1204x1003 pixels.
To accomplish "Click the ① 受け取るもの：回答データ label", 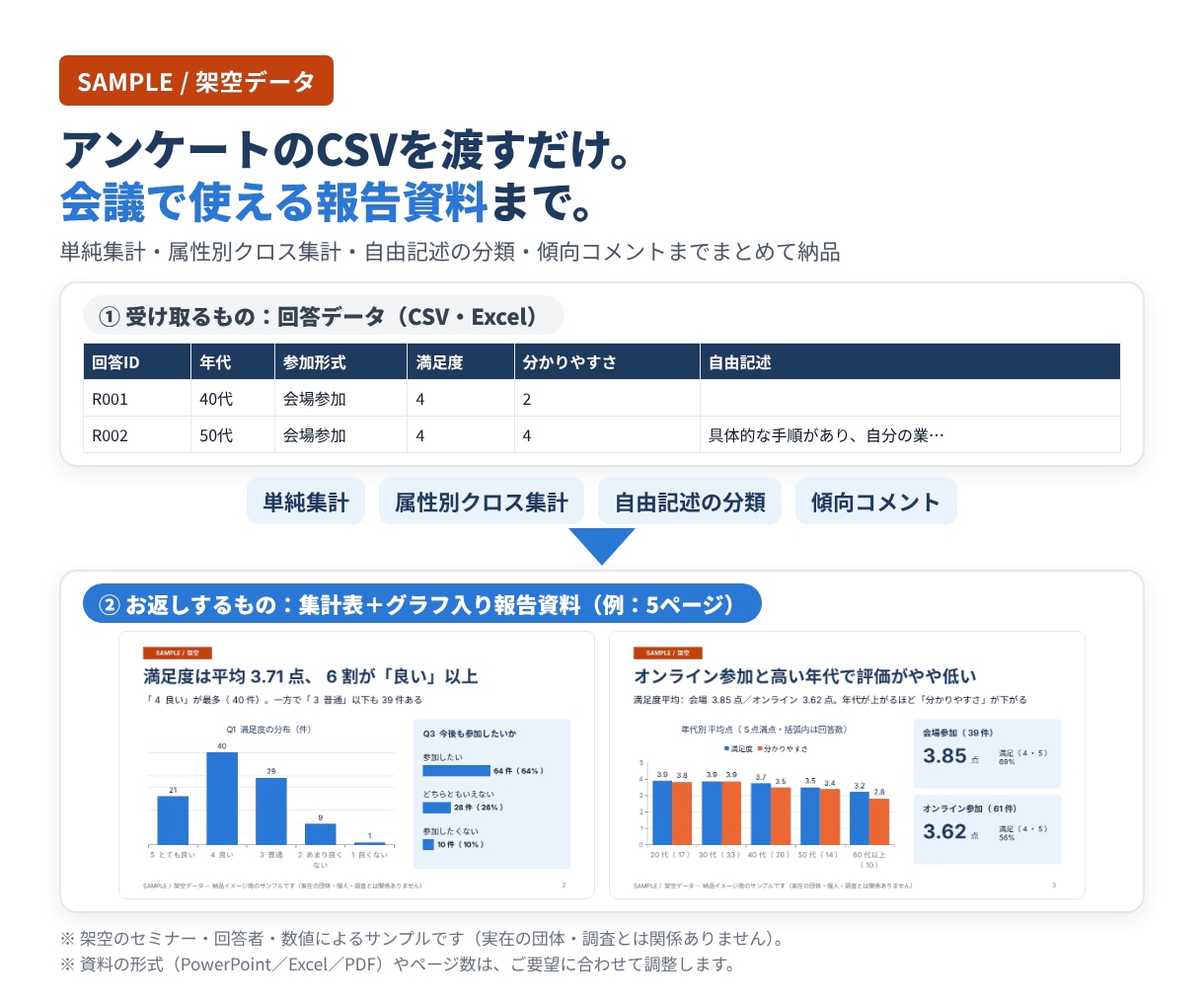I will 323,316.
